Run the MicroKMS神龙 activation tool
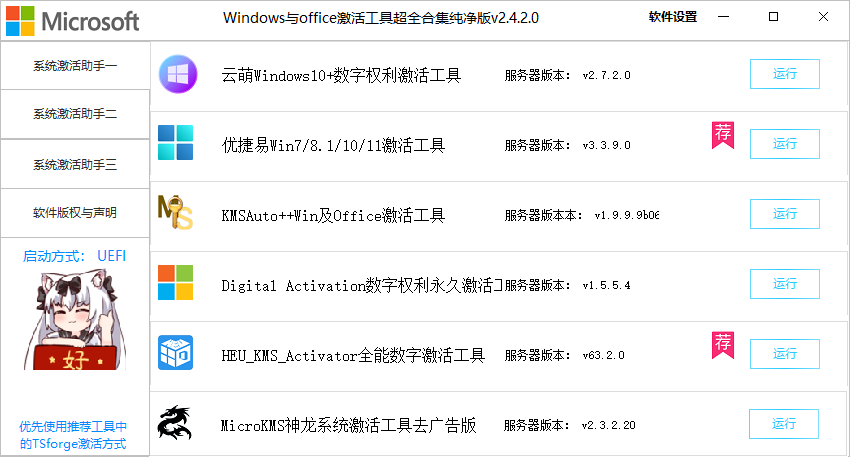 click(x=785, y=424)
